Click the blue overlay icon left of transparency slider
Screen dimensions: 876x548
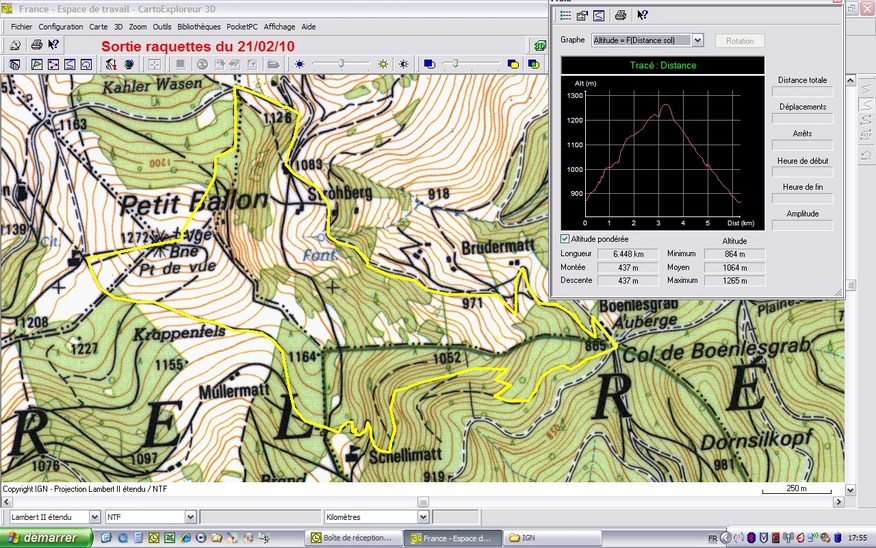click(x=429, y=64)
